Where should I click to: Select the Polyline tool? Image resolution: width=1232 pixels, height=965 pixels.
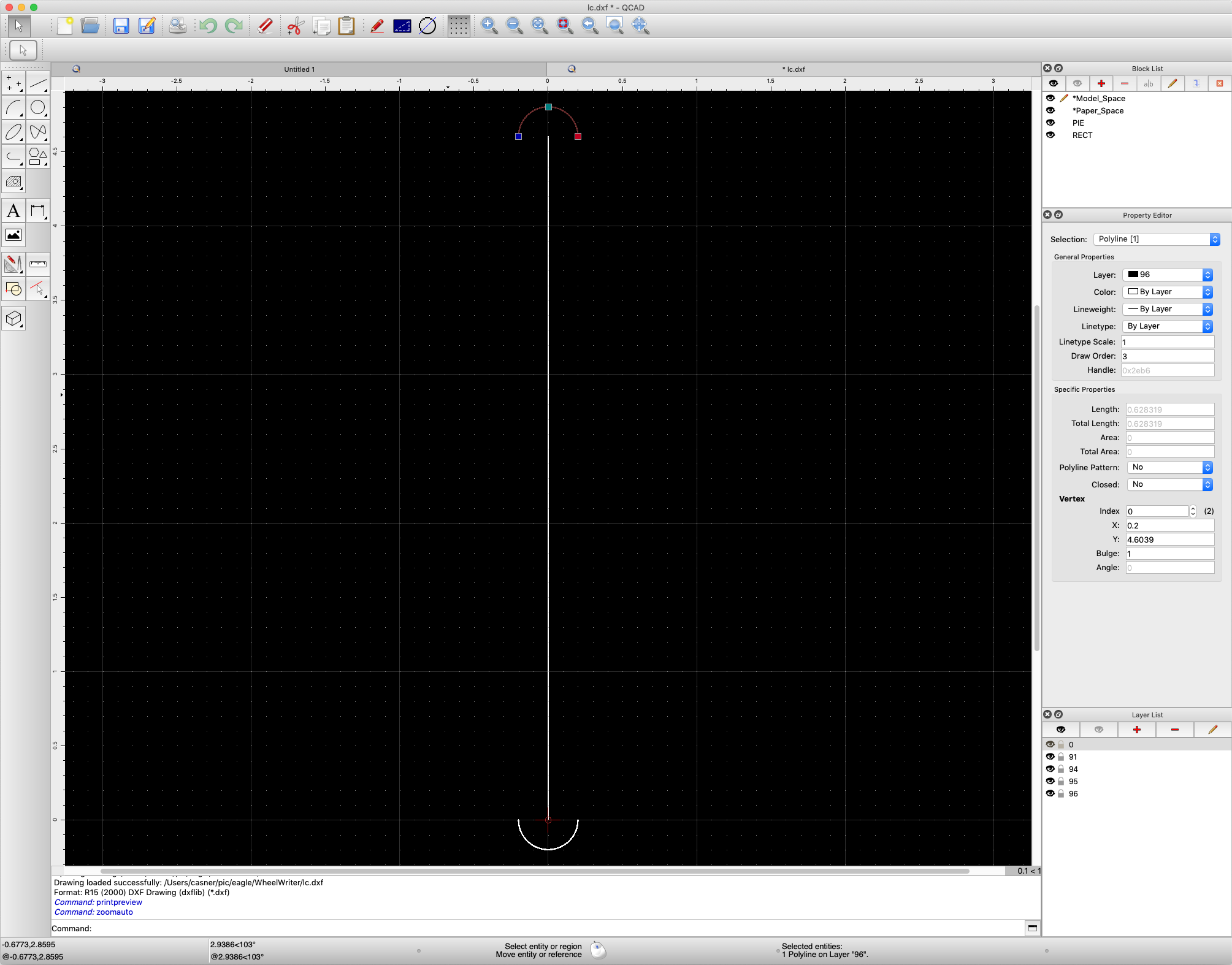(13, 156)
